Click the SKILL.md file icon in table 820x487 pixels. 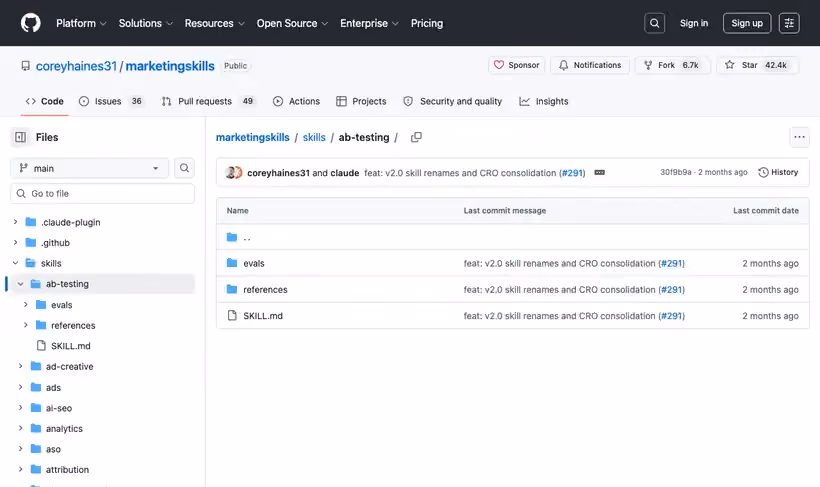click(232, 315)
